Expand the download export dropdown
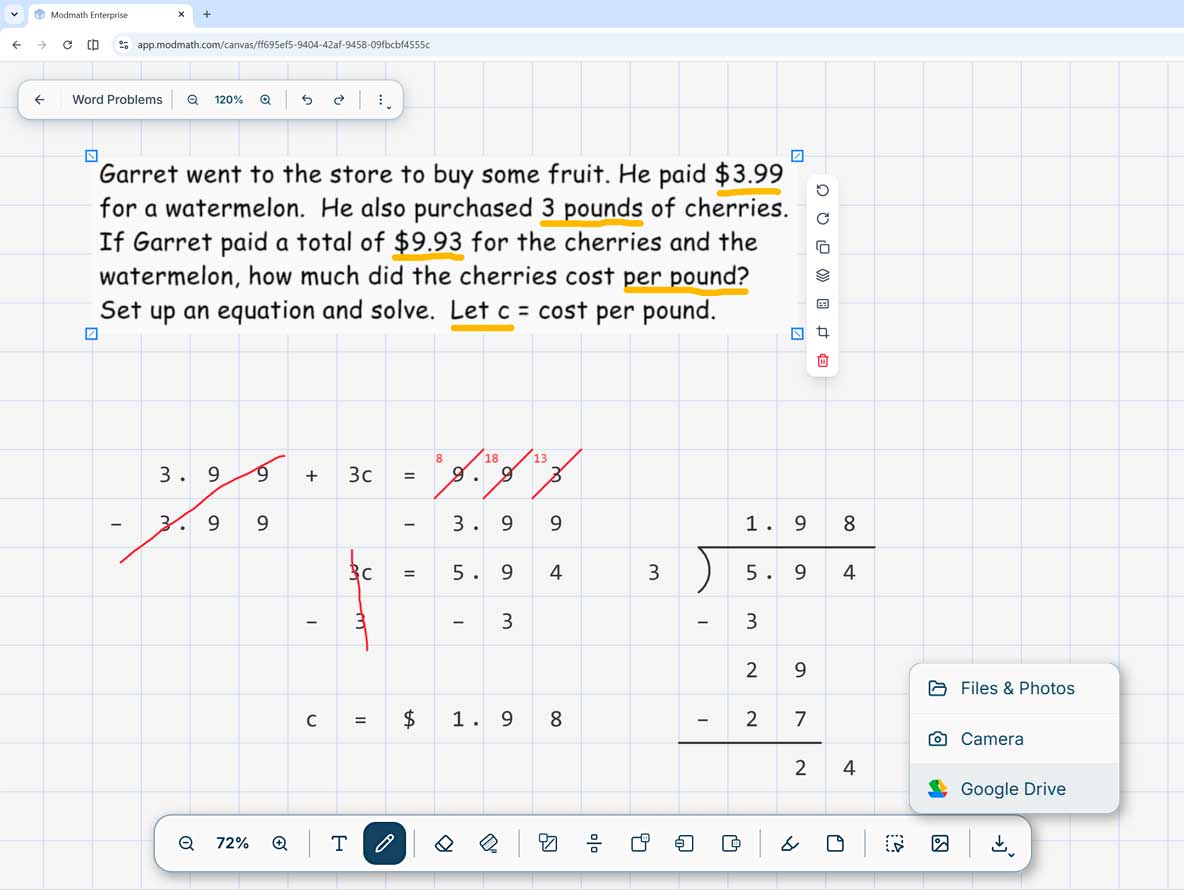 click(x=1002, y=844)
